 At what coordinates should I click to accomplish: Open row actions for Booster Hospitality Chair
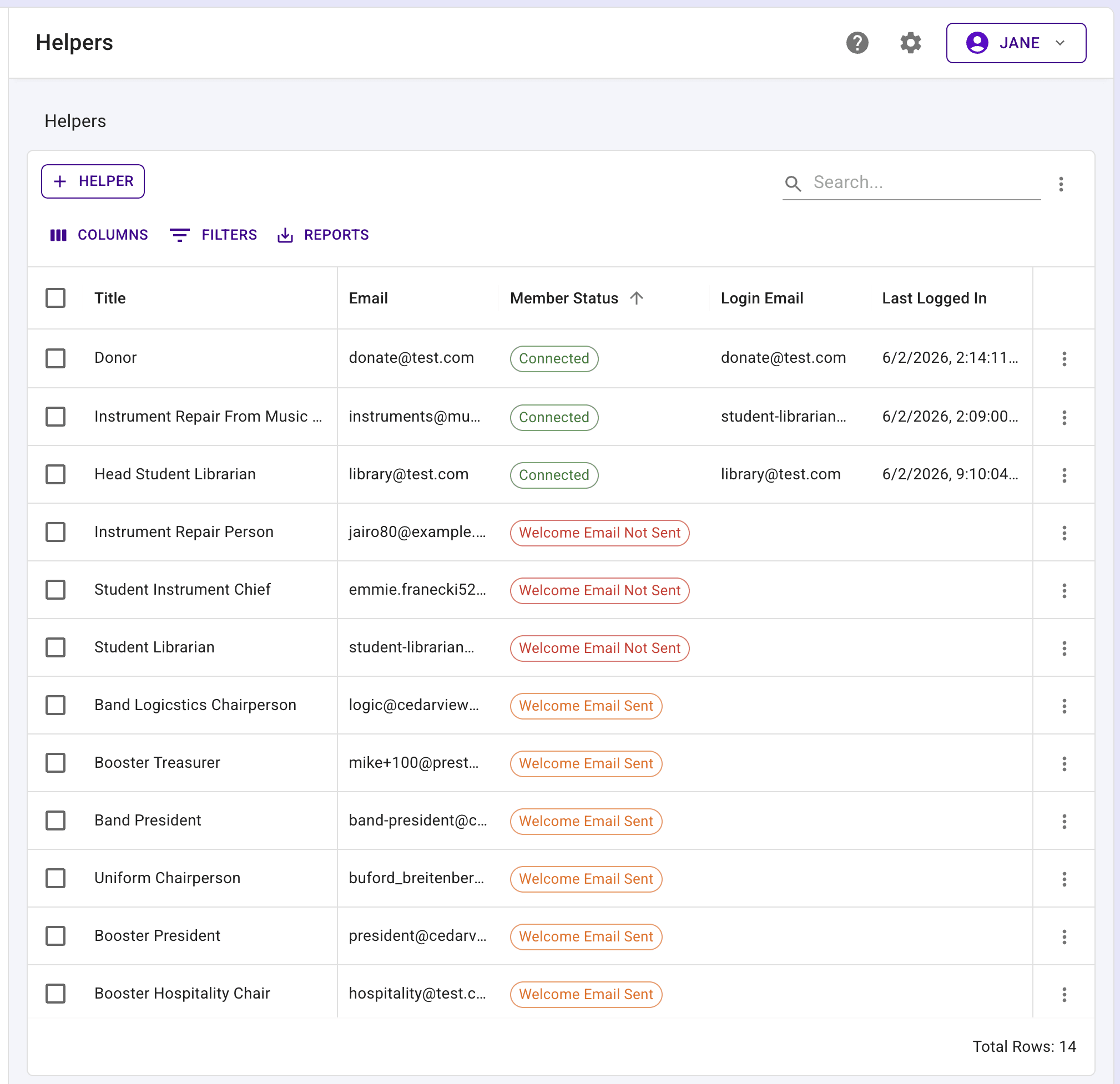1064,994
